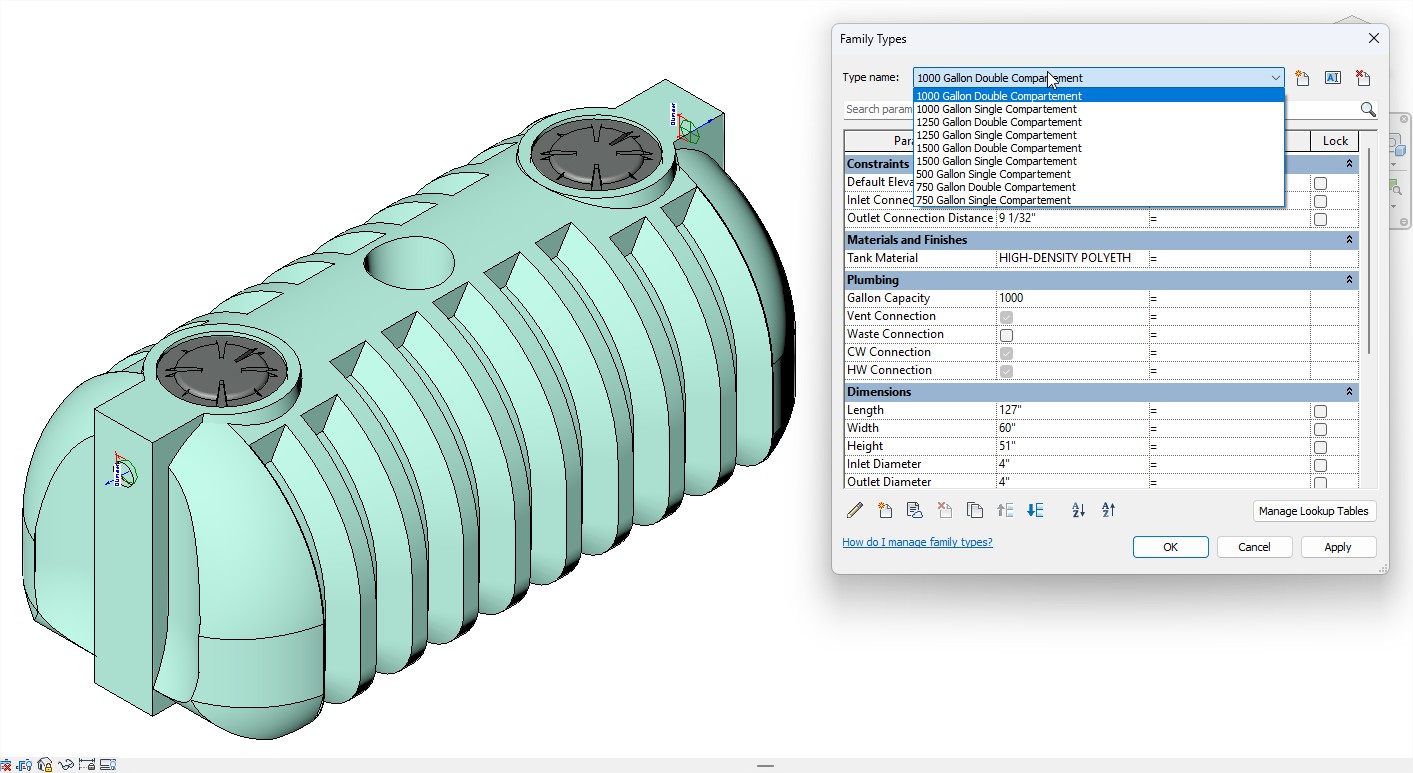Image resolution: width=1413 pixels, height=773 pixels.
Task: Click the Crop Region red-X icon
Action: pos(5,765)
